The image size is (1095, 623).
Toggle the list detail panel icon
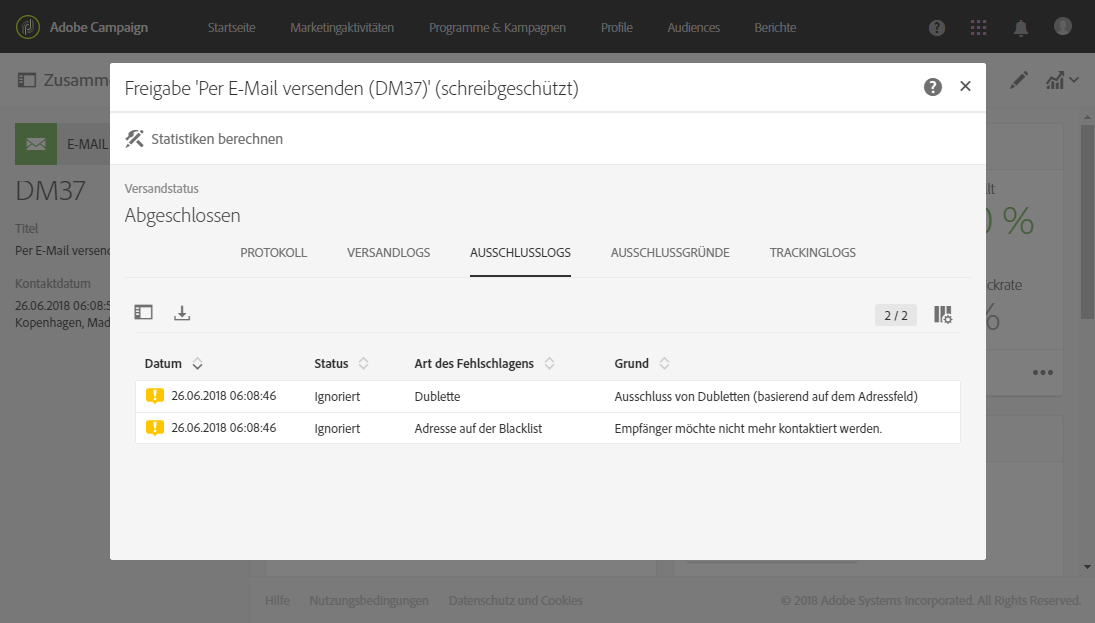point(144,313)
